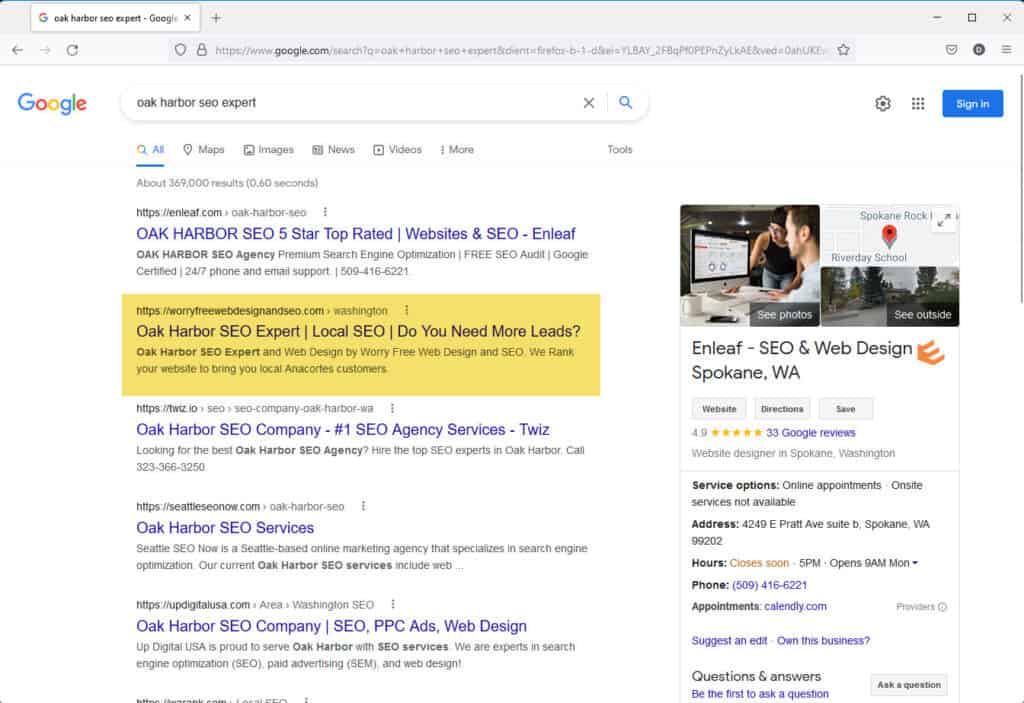
Task: Open a new tab with the plus icon
Action: [216, 18]
